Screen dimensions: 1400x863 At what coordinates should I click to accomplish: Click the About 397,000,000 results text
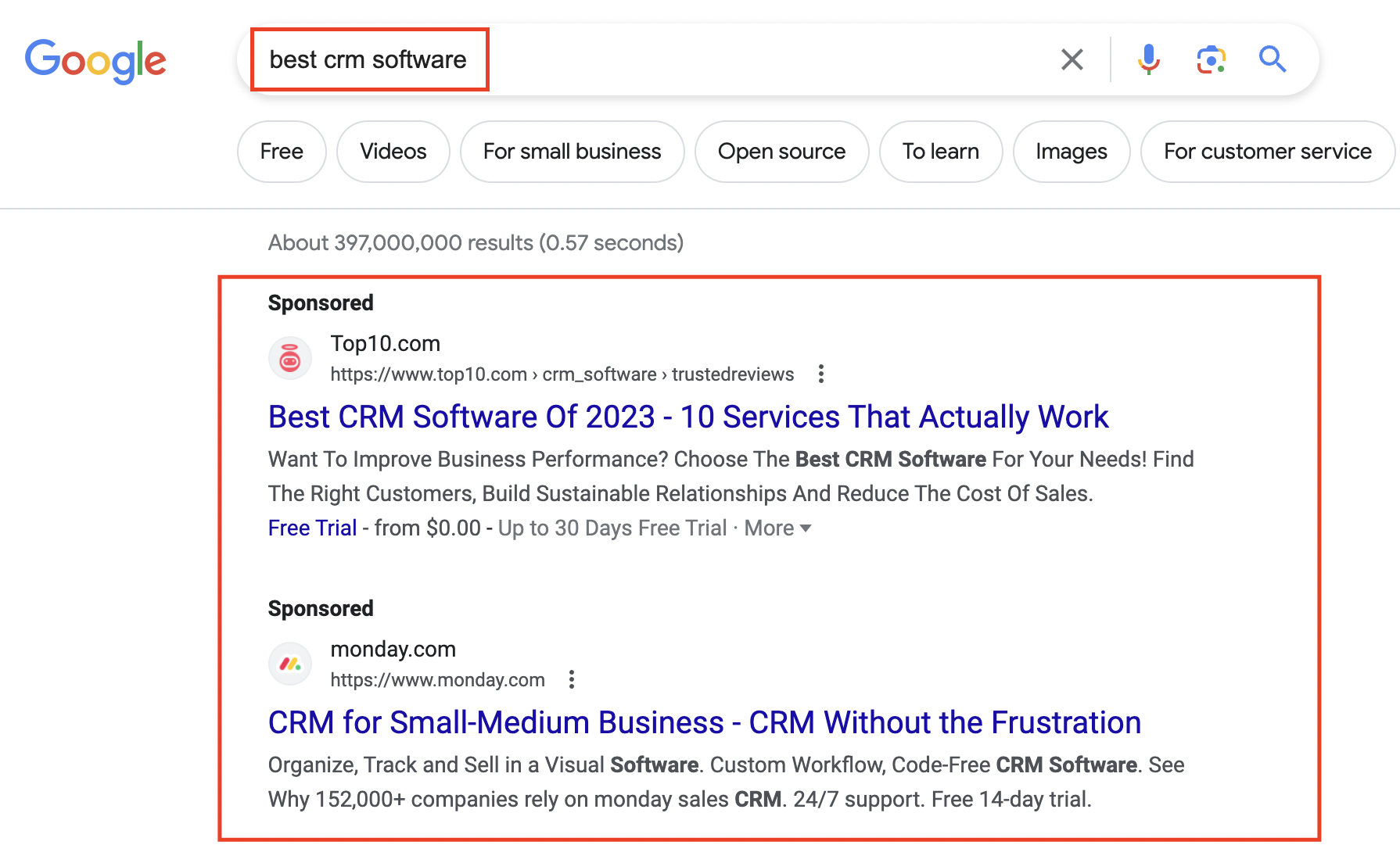tap(476, 243)
